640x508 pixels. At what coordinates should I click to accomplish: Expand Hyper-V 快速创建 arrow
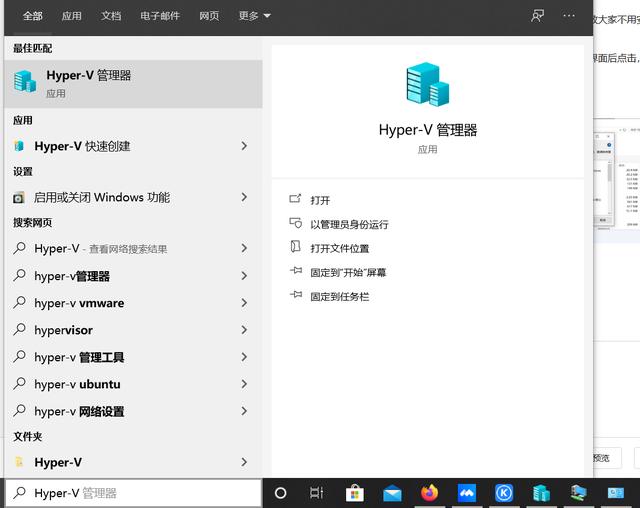(x=244, y=146)
